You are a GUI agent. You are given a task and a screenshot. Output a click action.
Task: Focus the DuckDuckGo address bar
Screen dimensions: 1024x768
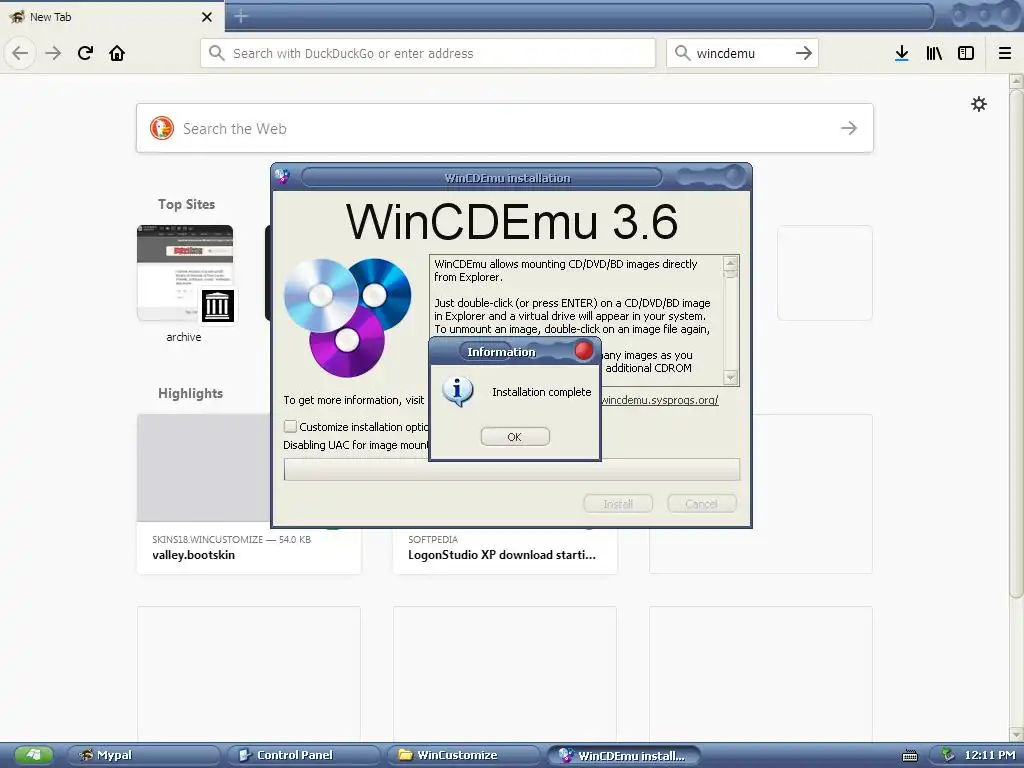pos(428,53)
